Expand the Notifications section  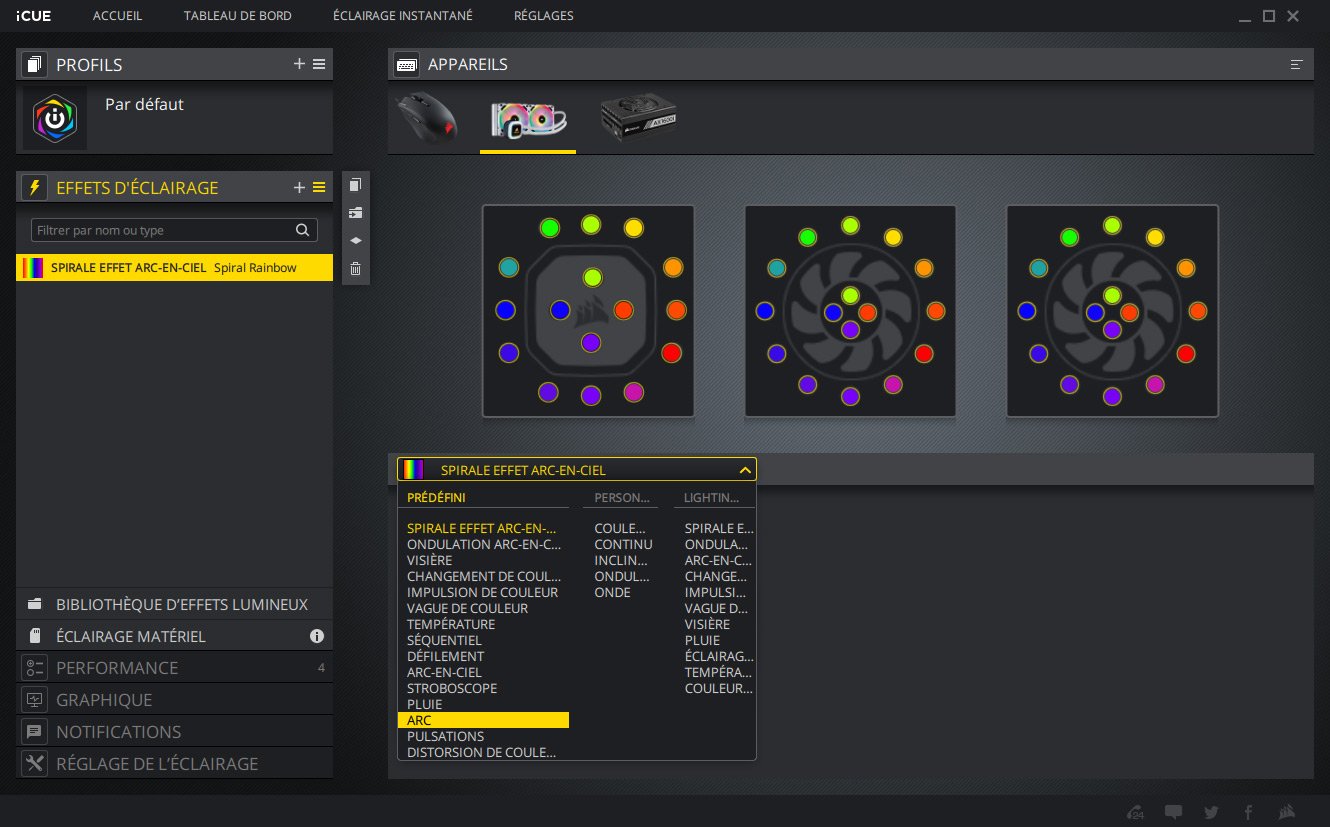(174, 732)
